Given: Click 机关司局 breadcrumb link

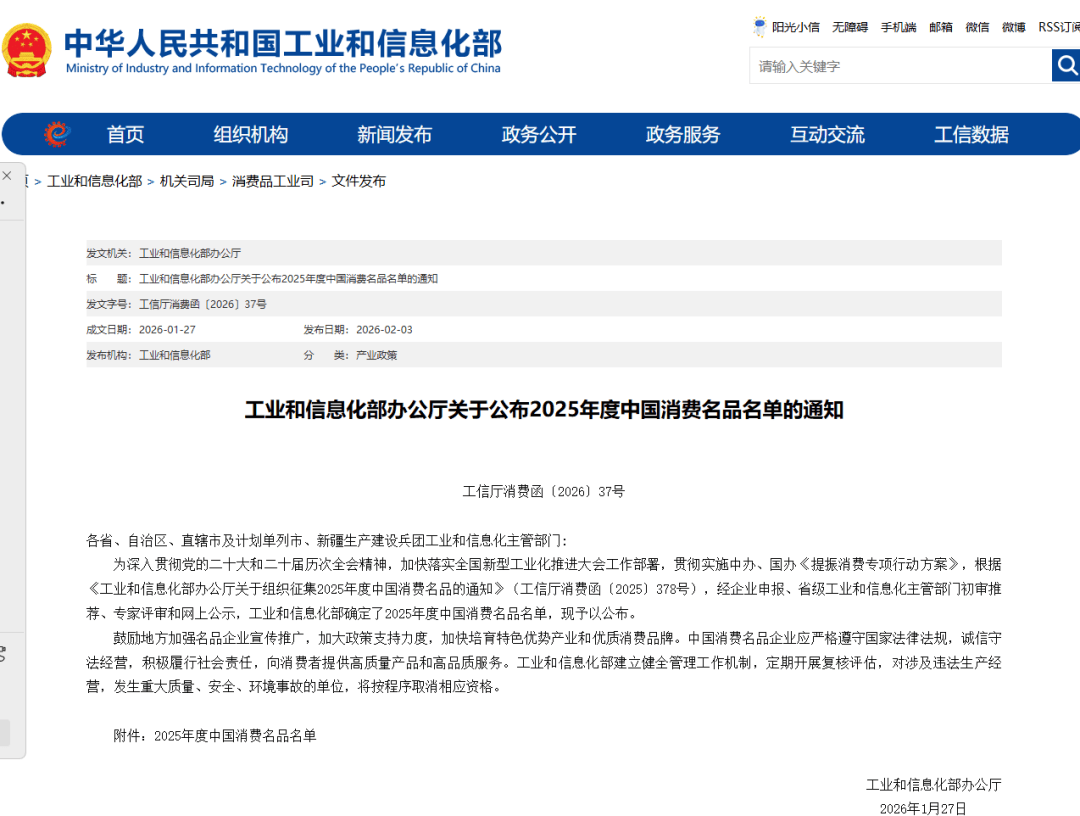Looking at the screenshot, I should pos(187,181).
